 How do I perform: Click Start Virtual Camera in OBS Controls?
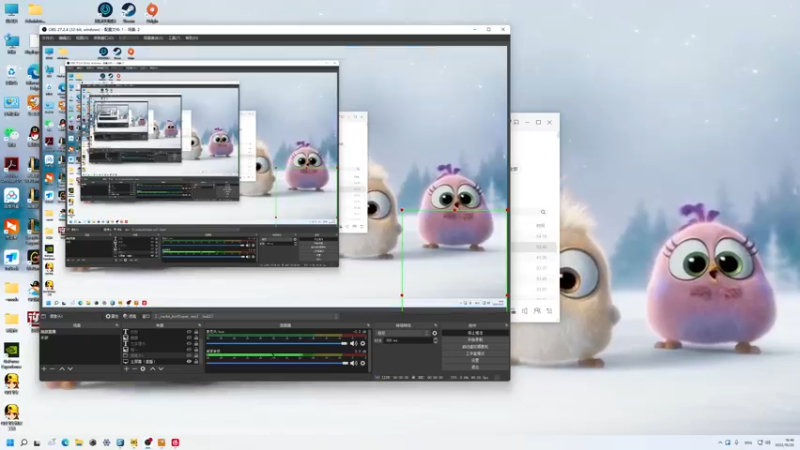(x=475, y=346)
